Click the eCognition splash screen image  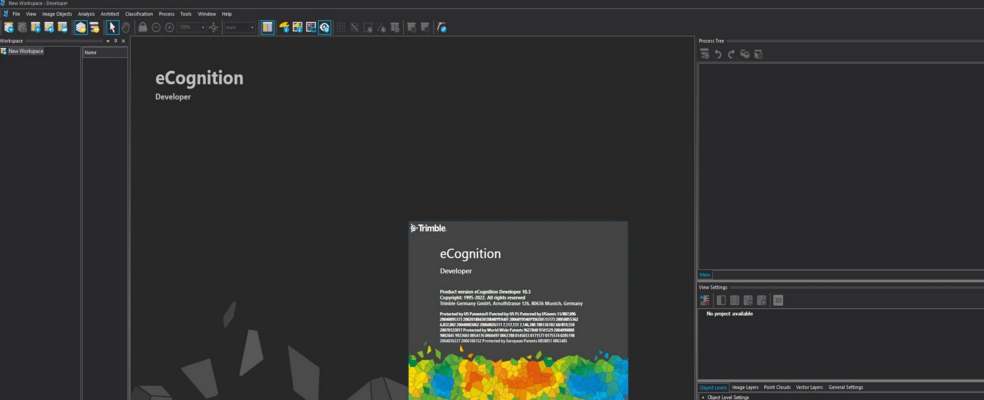click(x=518, y=310)
